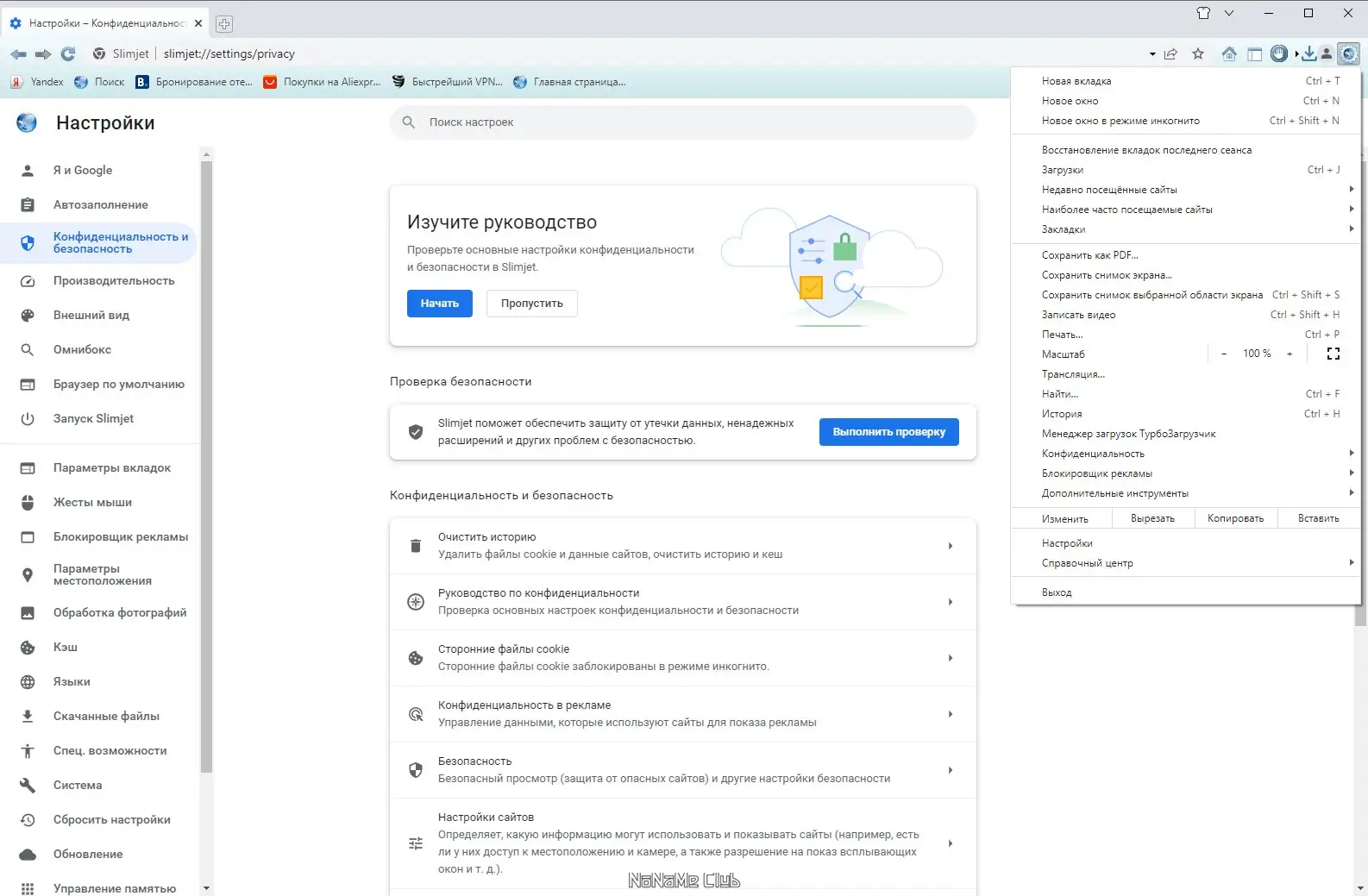
Task: Click the ad blocker hand icon
Action: pyautogui.click(x=1279, y=53)
